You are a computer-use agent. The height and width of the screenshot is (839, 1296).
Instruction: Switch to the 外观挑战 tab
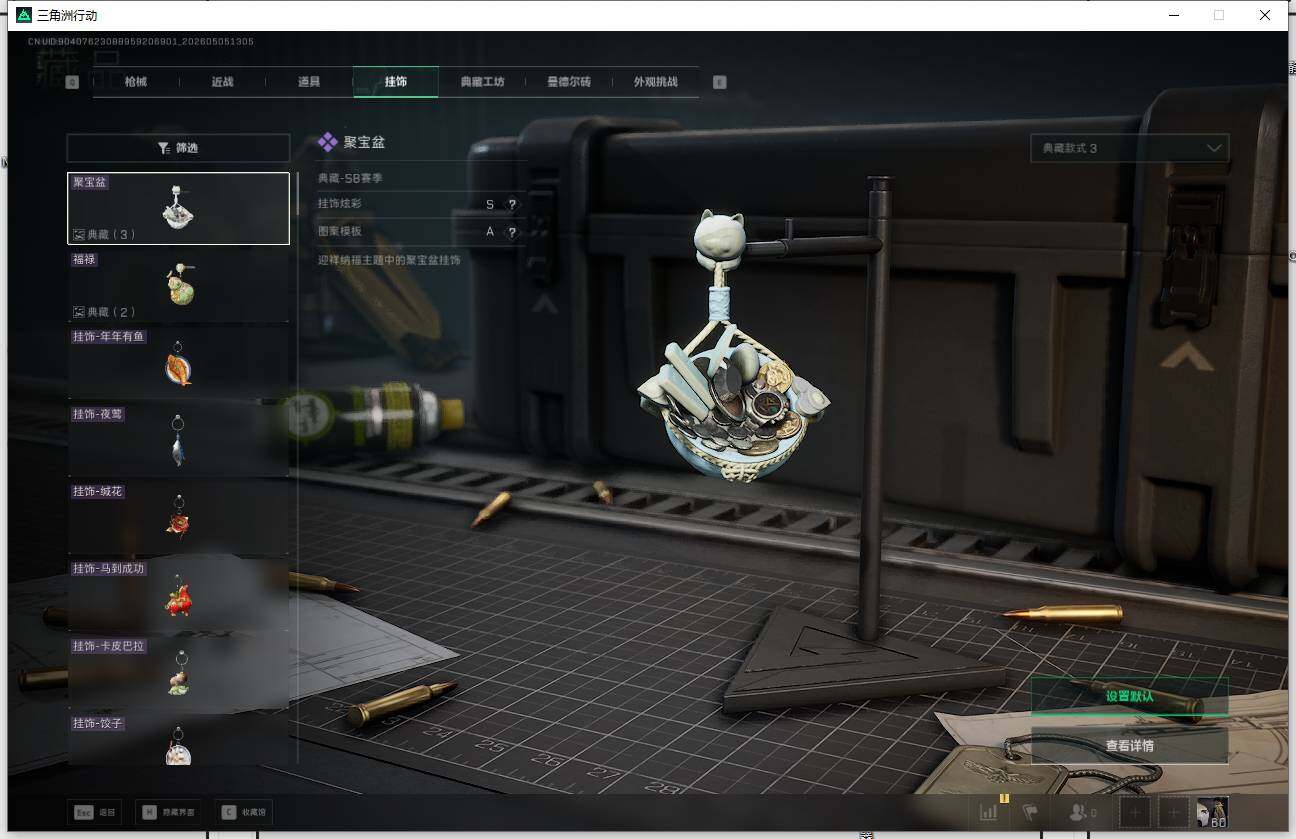click(656, 82)
